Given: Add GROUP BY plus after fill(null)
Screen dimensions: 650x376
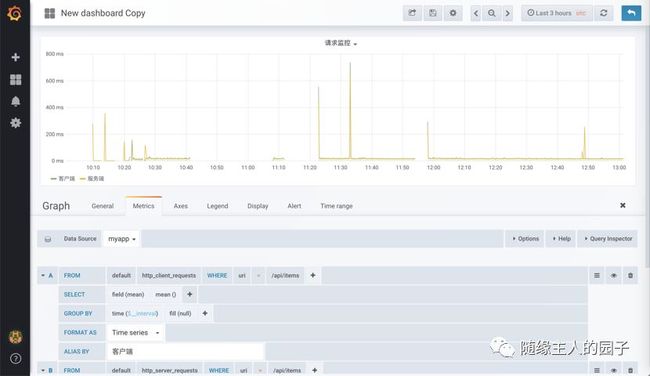Looking at the screenshot, I should 205,313.
